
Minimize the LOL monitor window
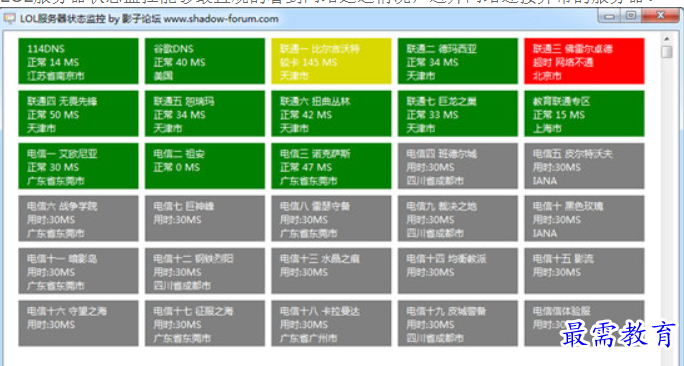610,16
